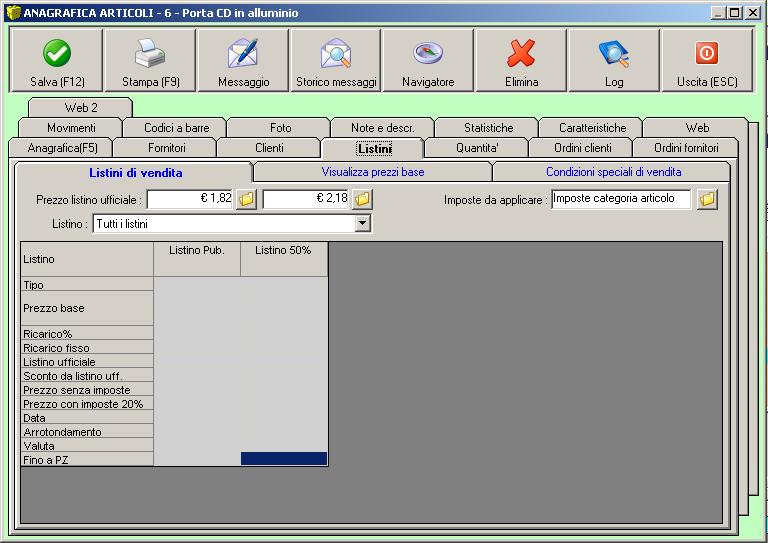
Task: Click Sconto da listino uff. row header
Action: coord(87,375)
